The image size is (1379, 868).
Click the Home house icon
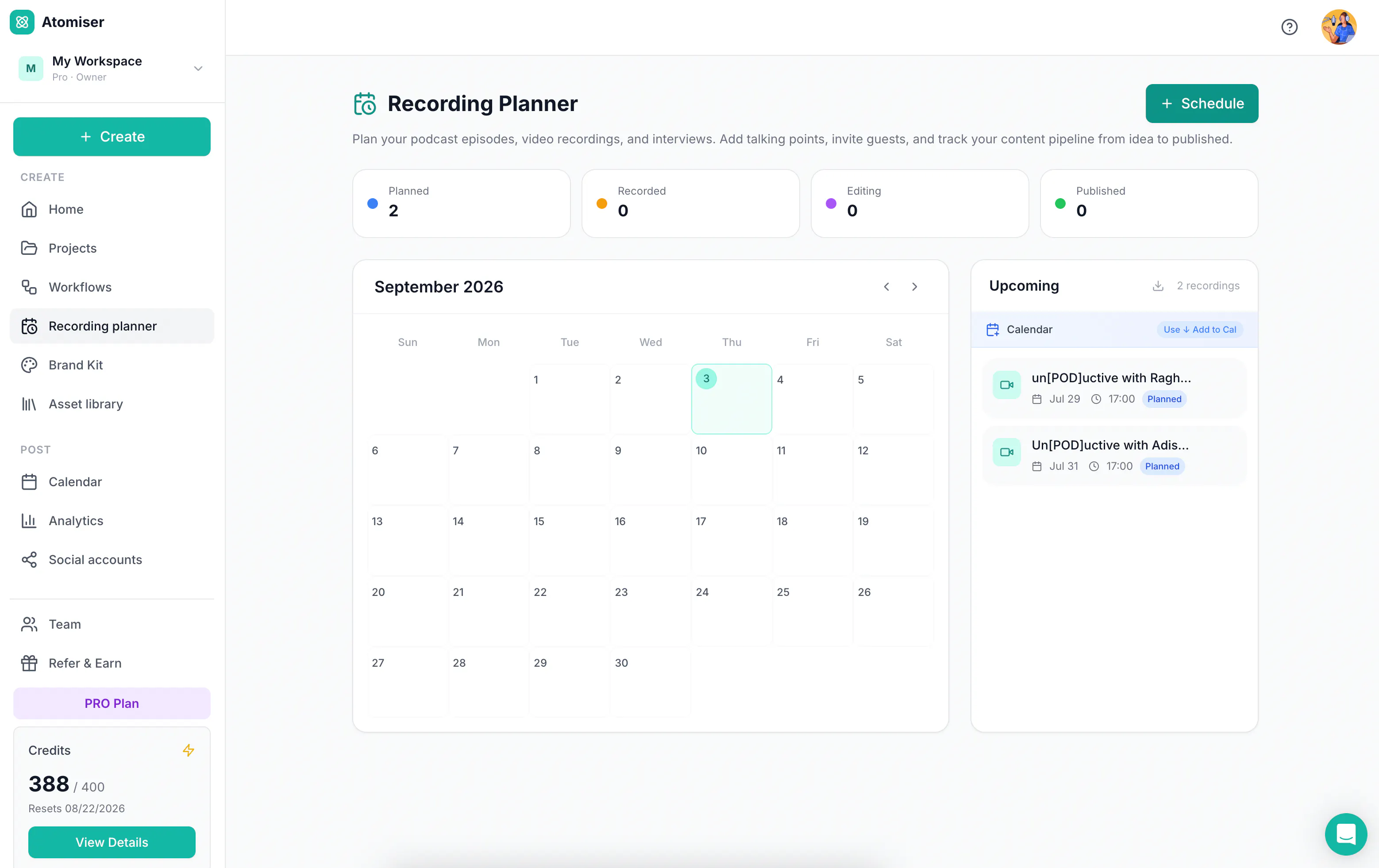point(29,210)
